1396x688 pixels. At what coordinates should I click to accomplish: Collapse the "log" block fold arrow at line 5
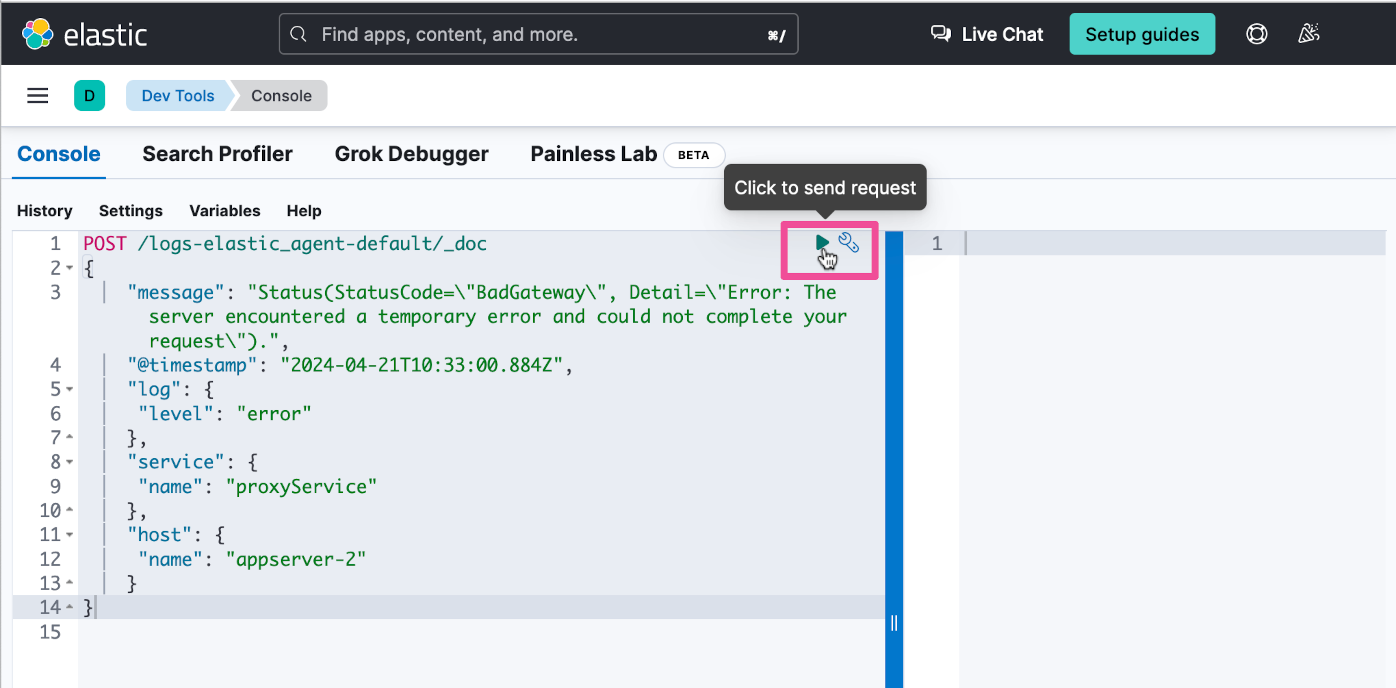click(69, 390)
